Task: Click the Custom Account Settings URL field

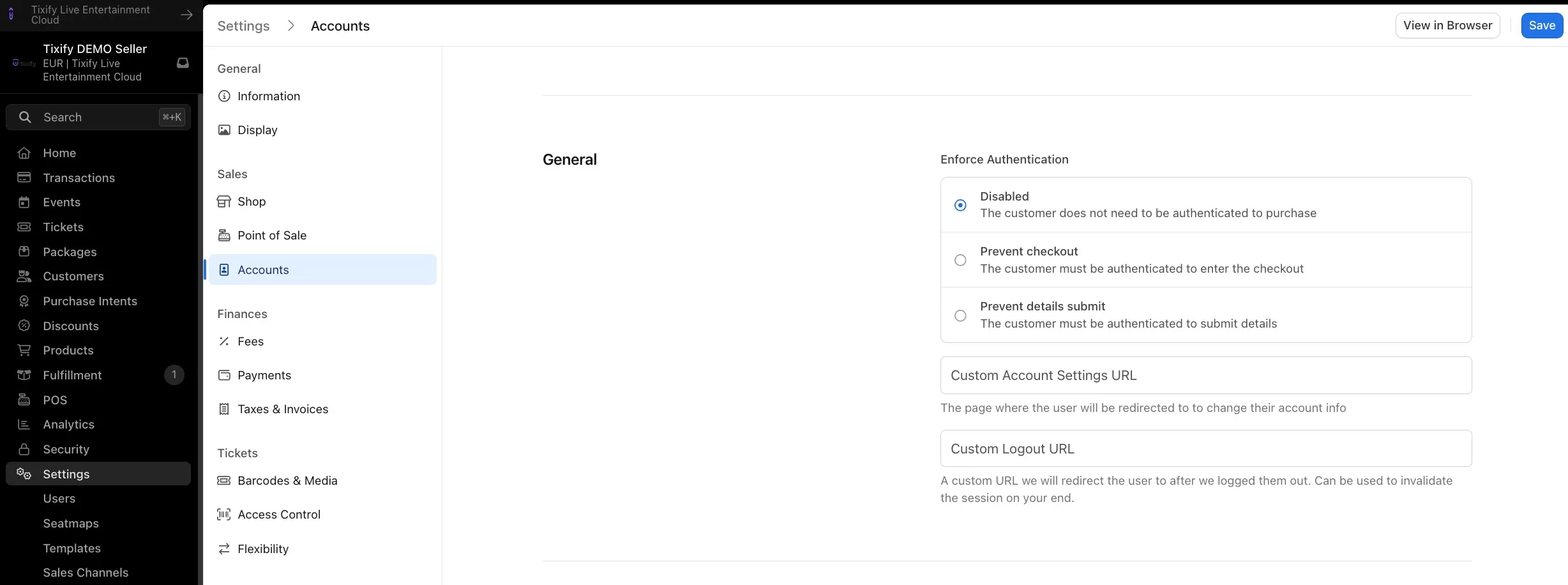Action: coord(1206,375)
